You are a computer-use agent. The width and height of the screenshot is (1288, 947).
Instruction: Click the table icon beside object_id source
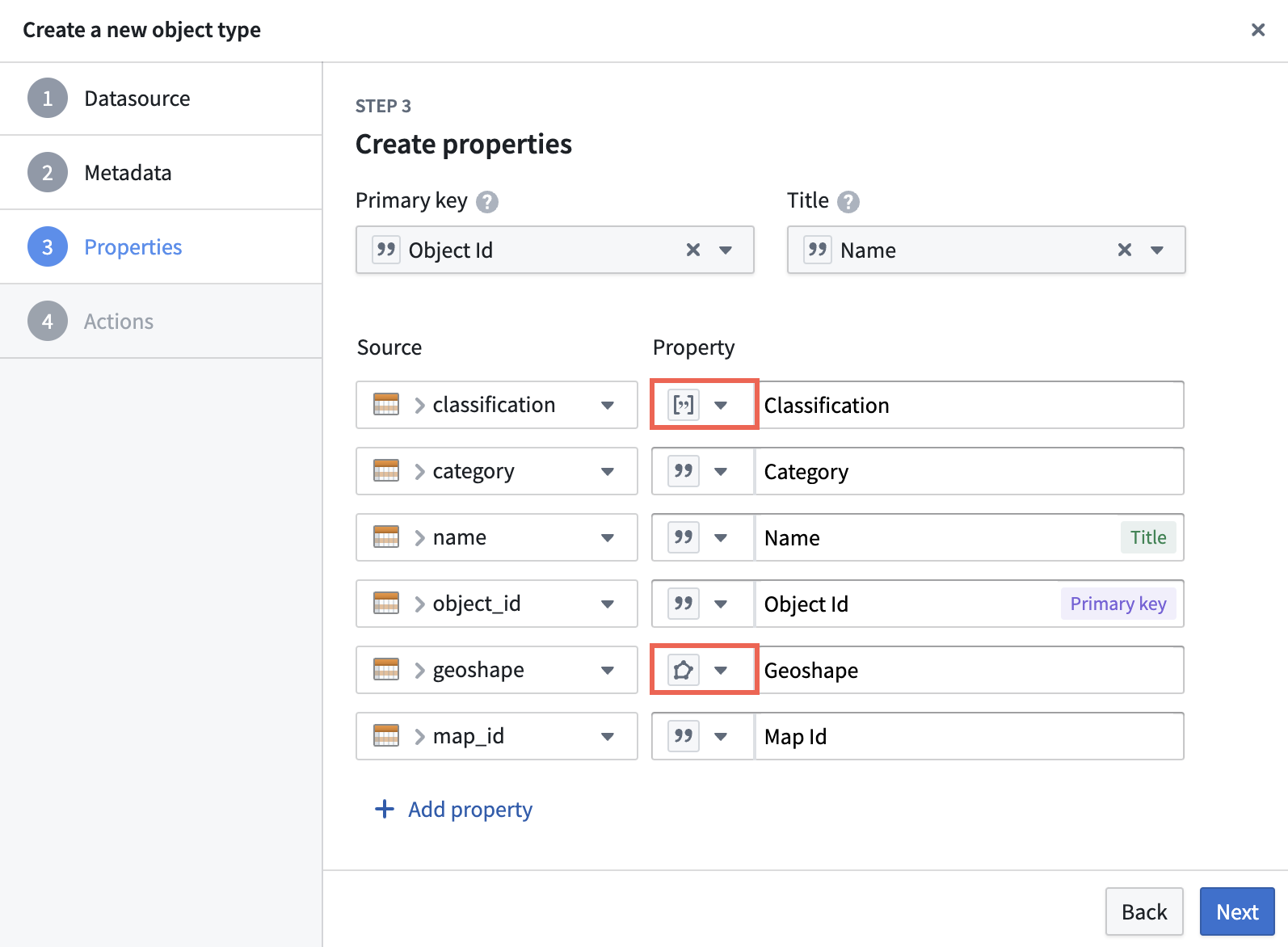pyautogui.click(x=386, y=604)
